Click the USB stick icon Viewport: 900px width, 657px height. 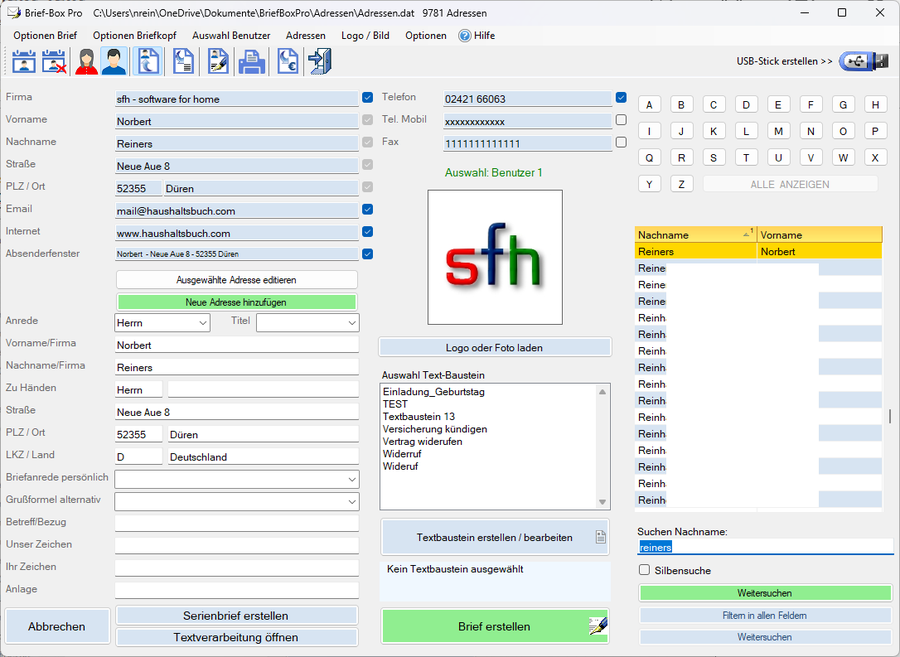(863, 61)
